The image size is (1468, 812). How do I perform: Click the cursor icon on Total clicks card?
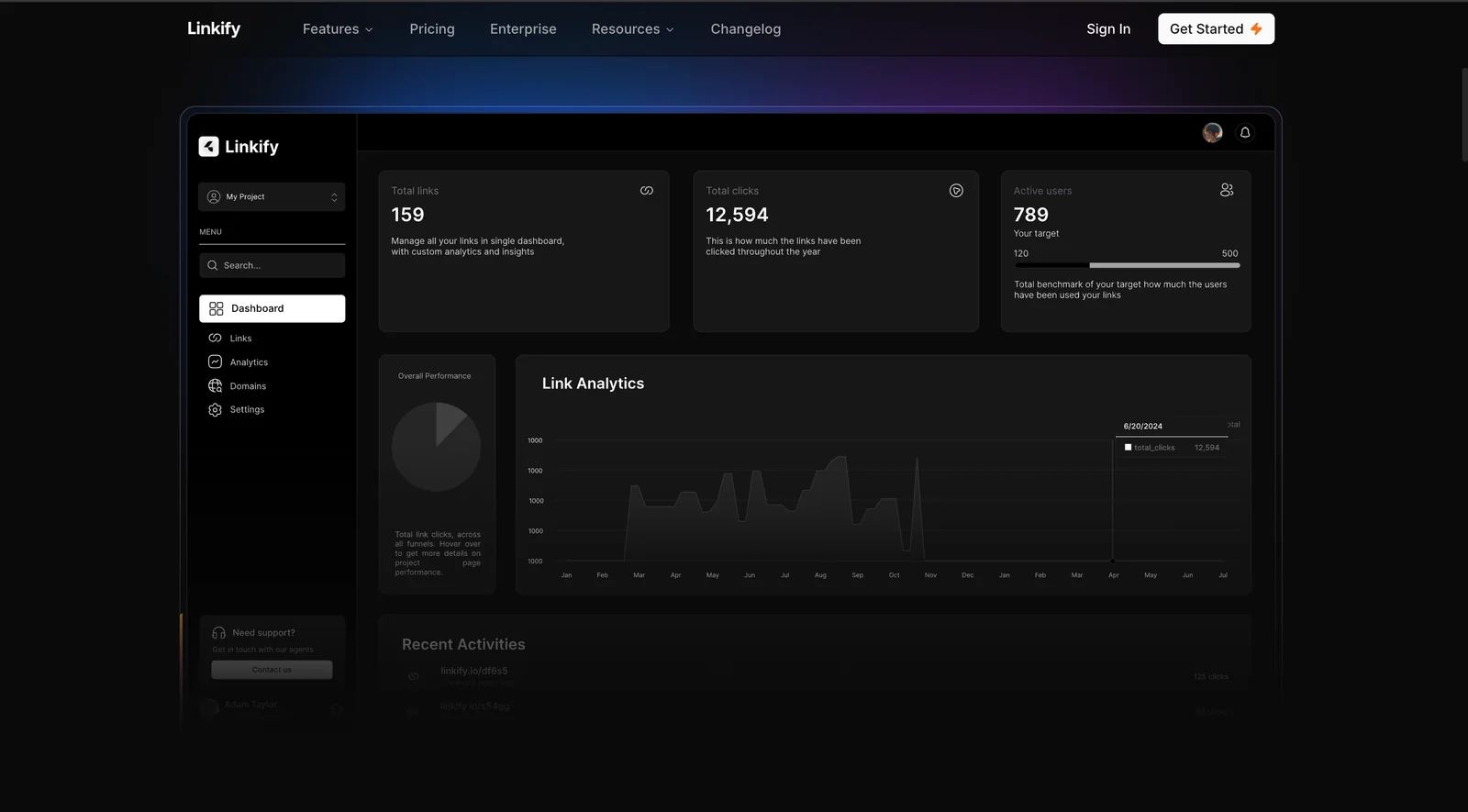click(x=956, y=191)
